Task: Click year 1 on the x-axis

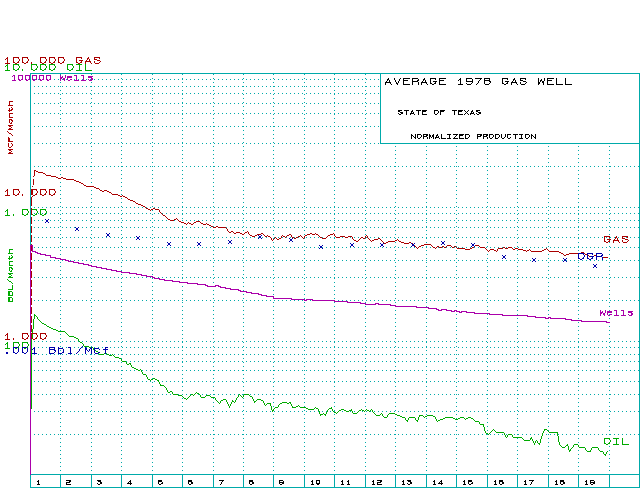Action: click(x=37, y=482)
